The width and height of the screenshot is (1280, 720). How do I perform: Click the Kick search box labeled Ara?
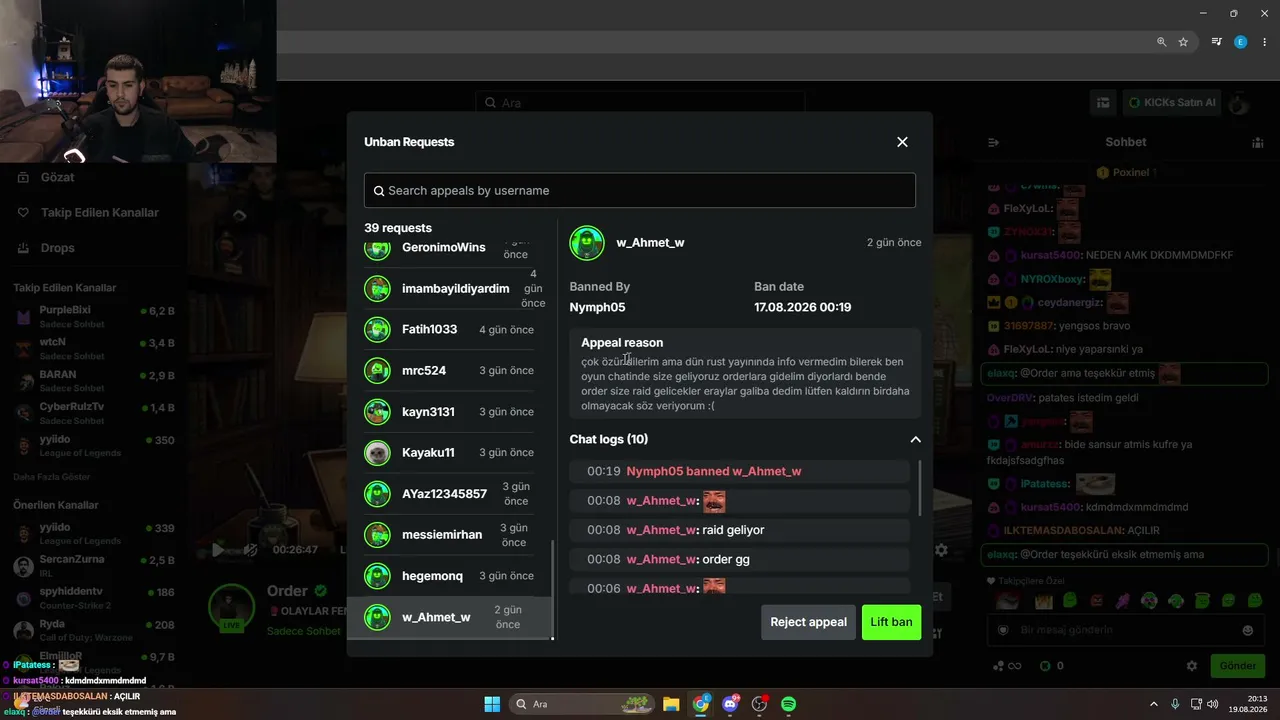(x=640, y=103)
